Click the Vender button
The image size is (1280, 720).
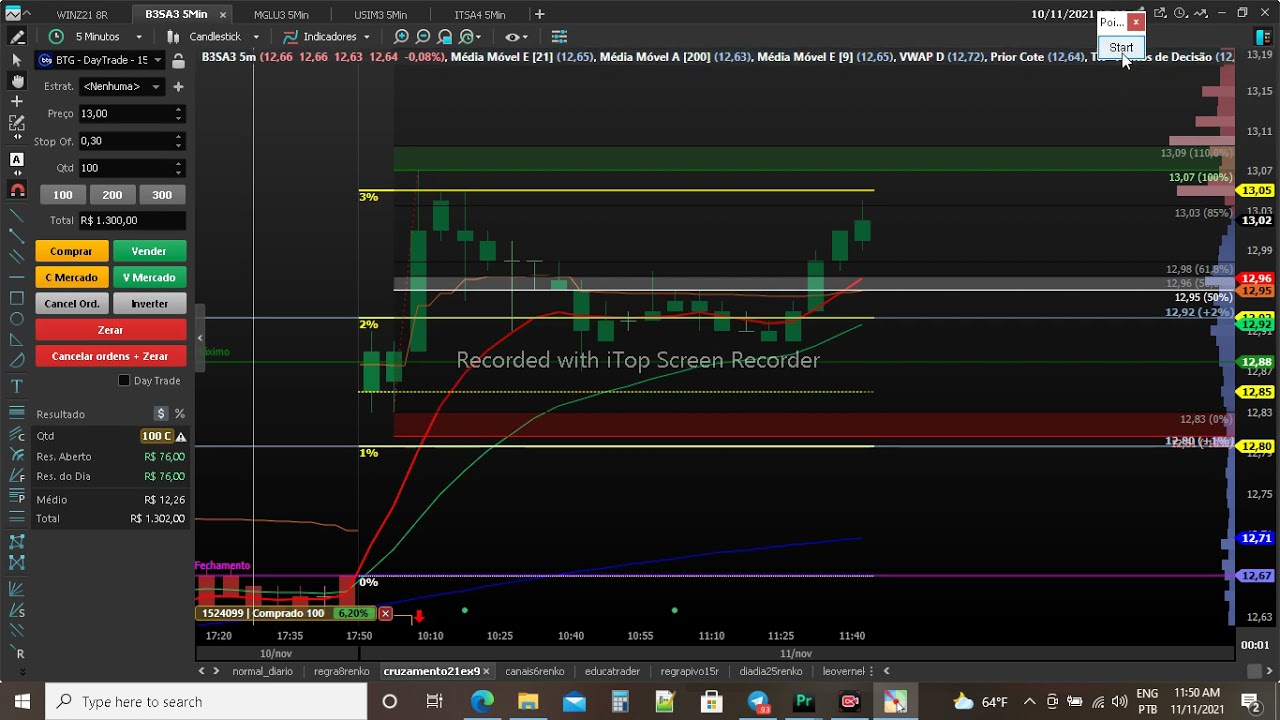click(x=149, y=251)
